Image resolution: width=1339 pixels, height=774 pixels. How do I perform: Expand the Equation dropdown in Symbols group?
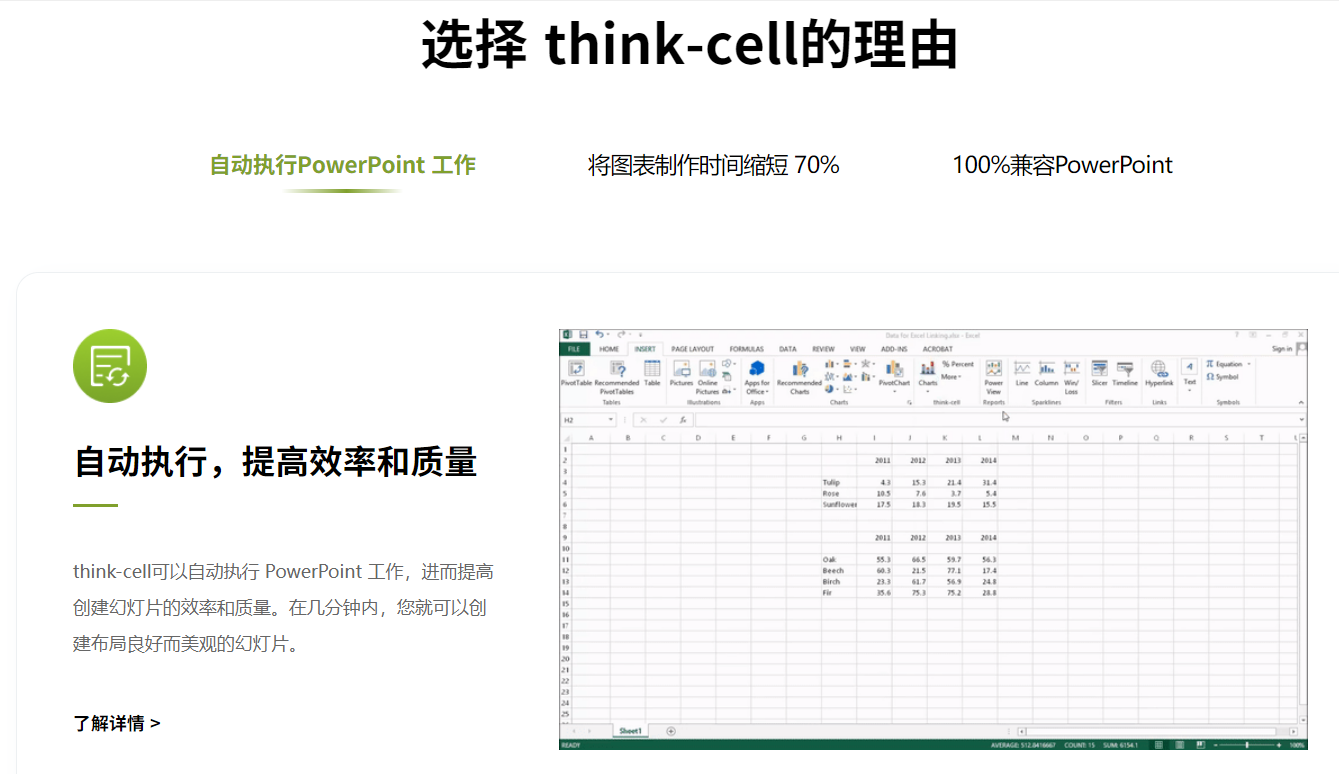pyautogui.click(x=1249, y=364)
